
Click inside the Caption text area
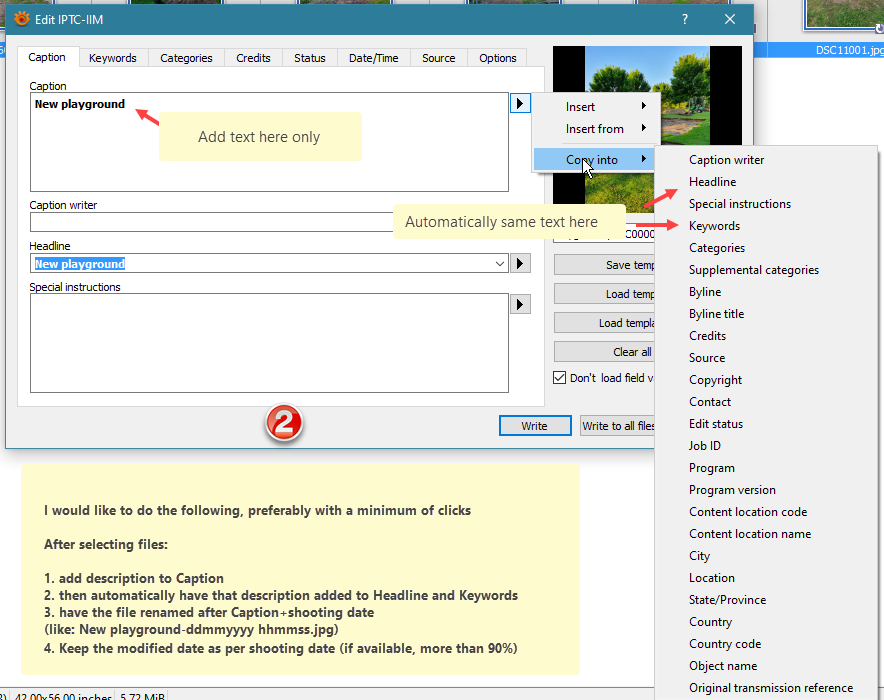click(269, 142)
